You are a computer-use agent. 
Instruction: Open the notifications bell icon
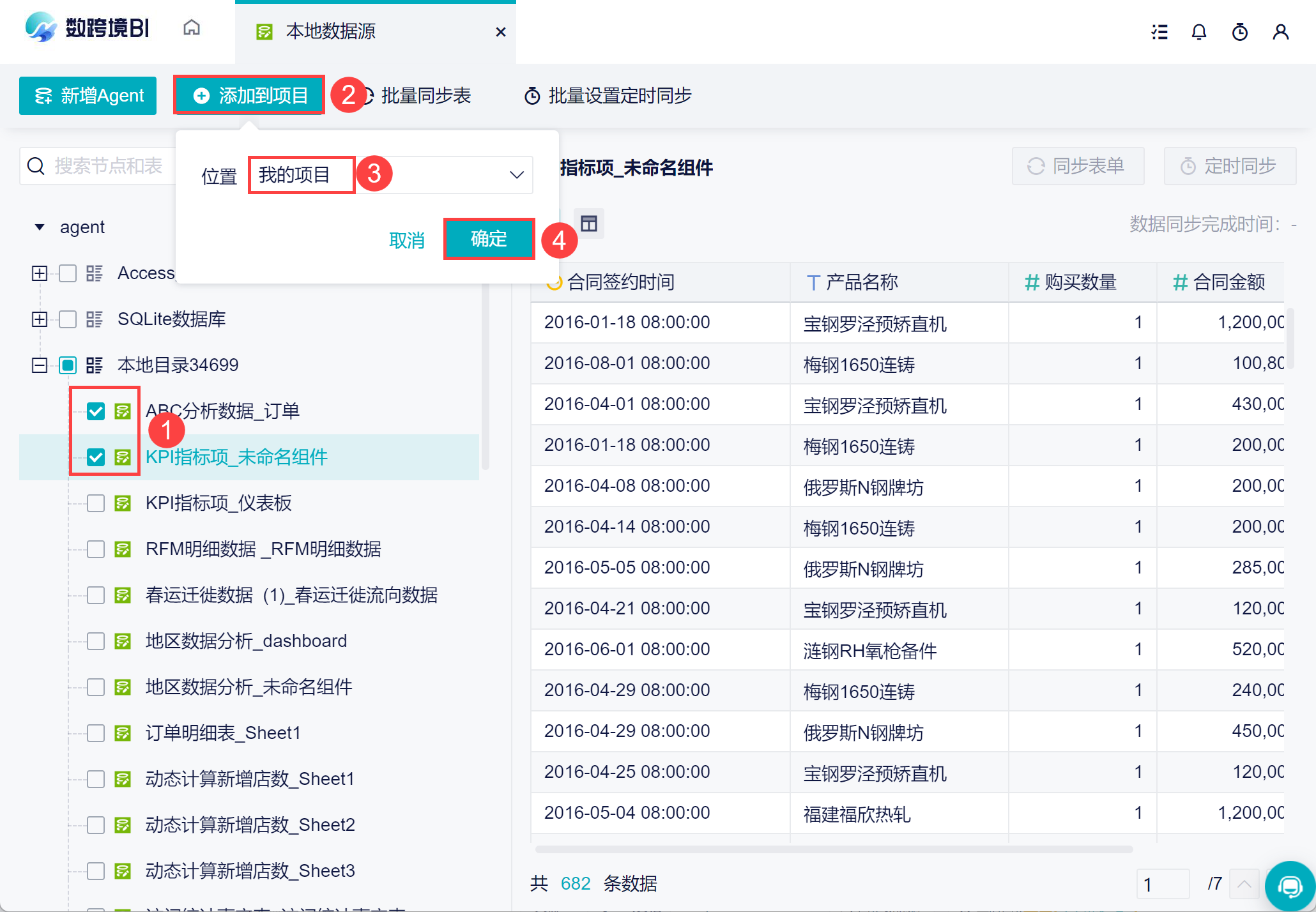point(1199,32)
